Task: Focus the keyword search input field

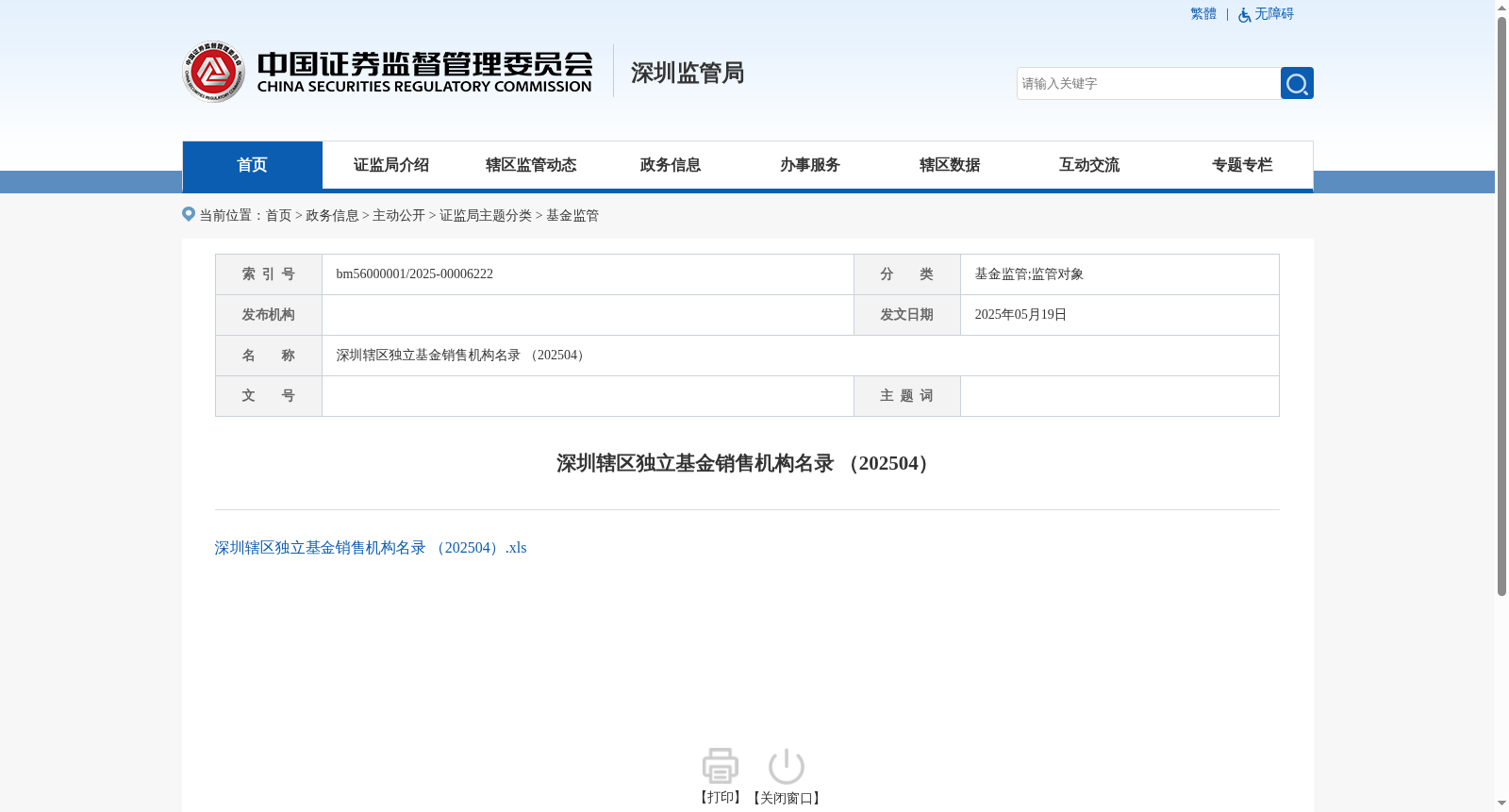Action: tap(1149, 83)
